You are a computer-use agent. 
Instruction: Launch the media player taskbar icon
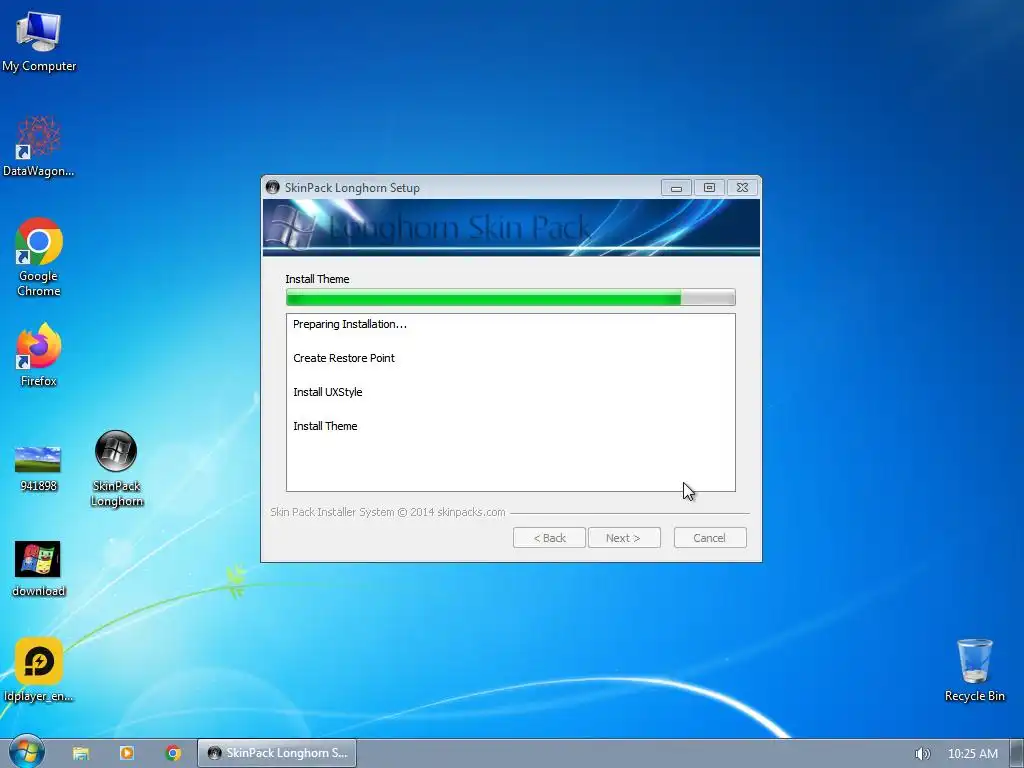[127, 753]
